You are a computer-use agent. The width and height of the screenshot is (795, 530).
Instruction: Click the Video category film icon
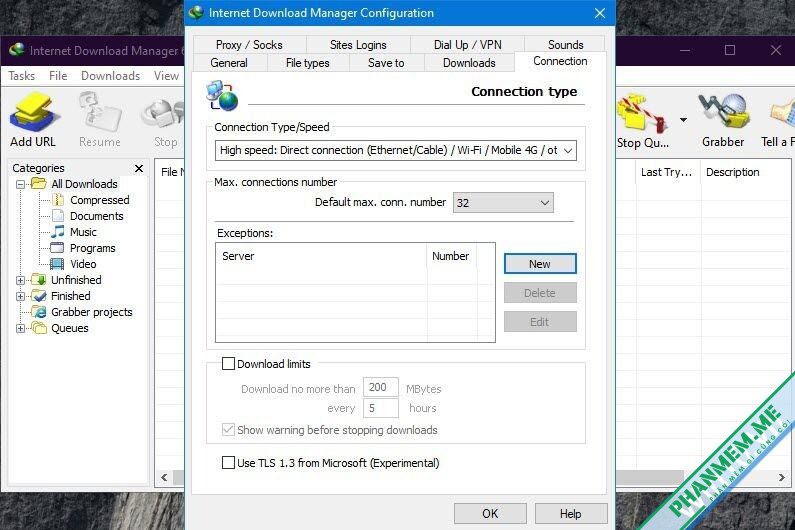pos(57,264)
